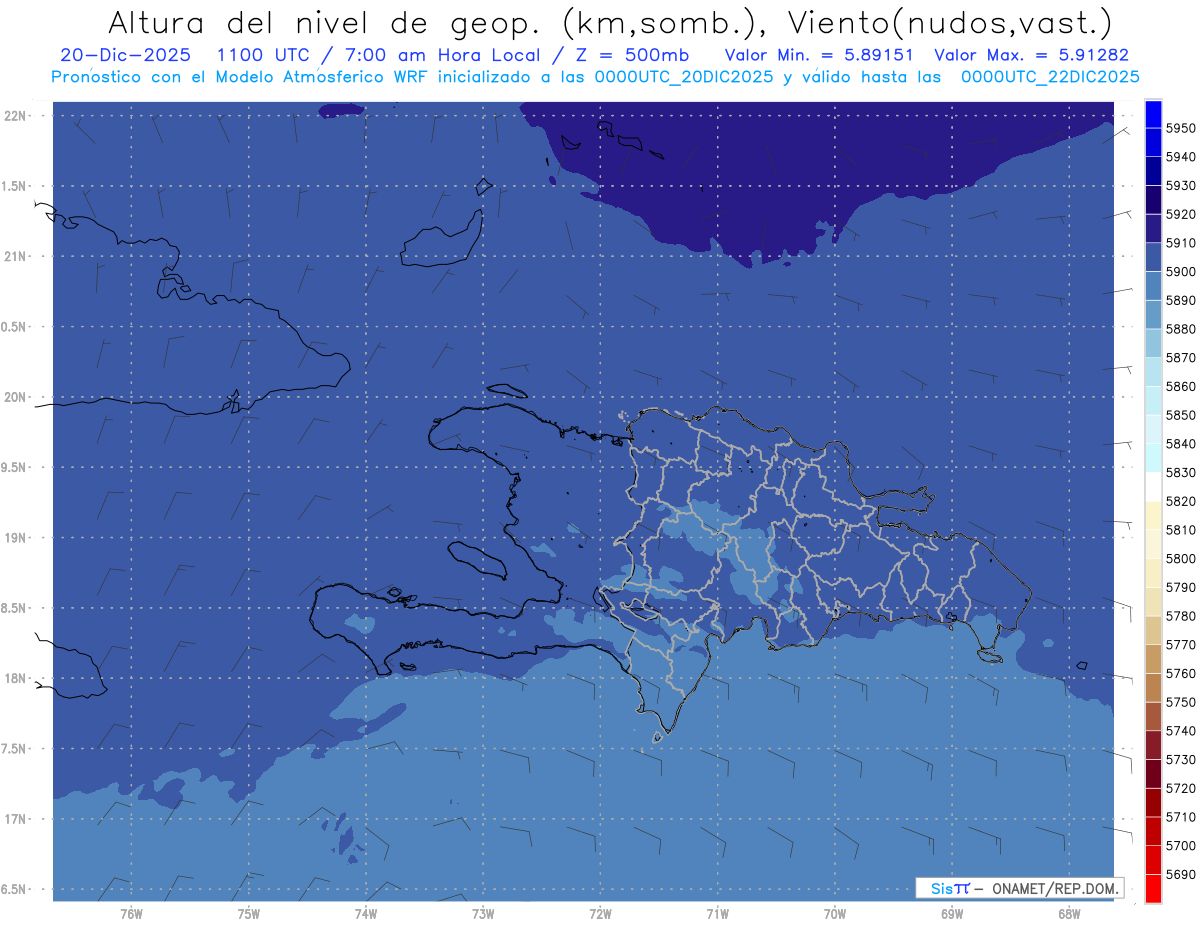Click the legend value 5830

[x=1180, y=473]
